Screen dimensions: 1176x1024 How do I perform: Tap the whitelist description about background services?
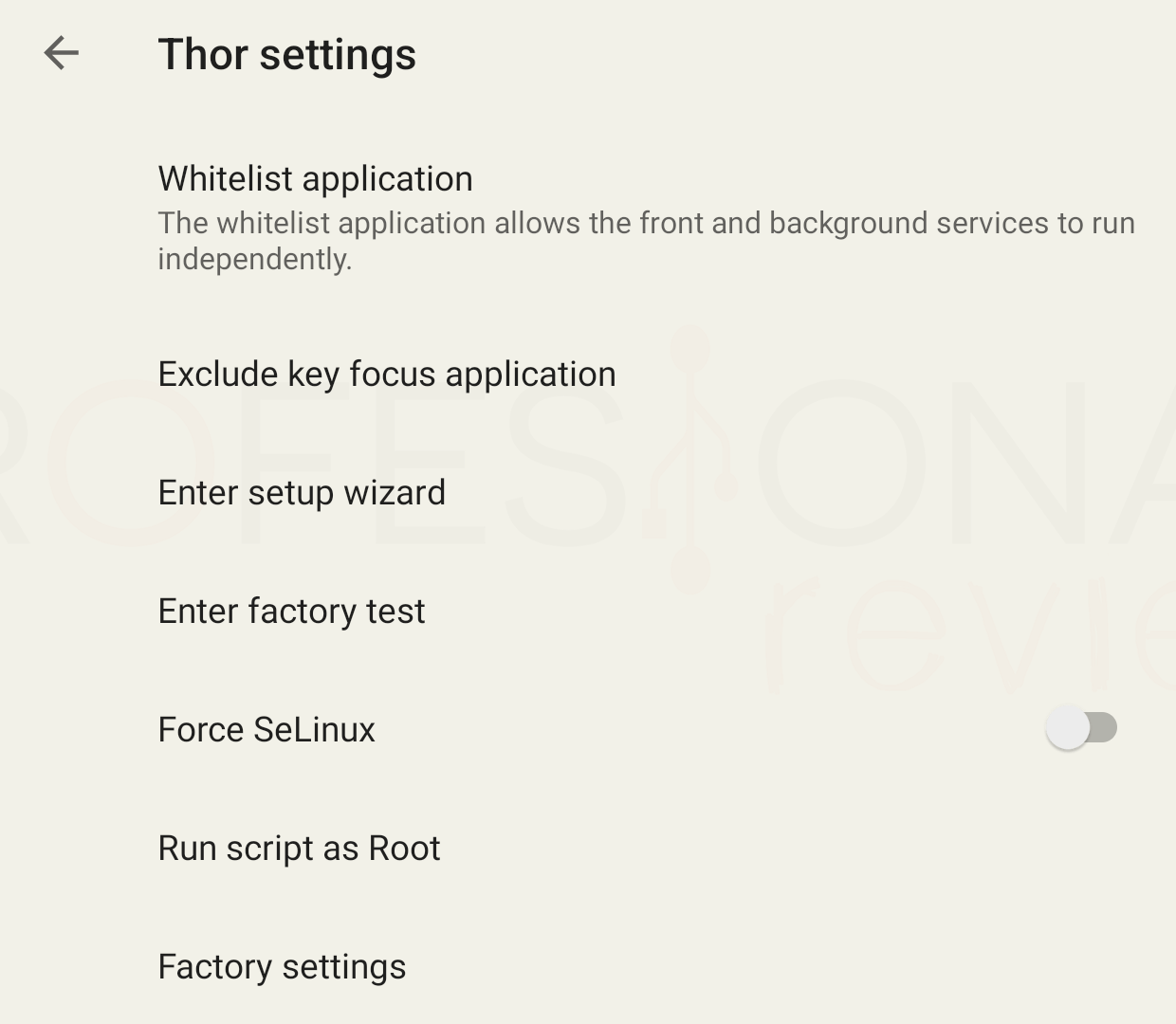coord(646,241)
